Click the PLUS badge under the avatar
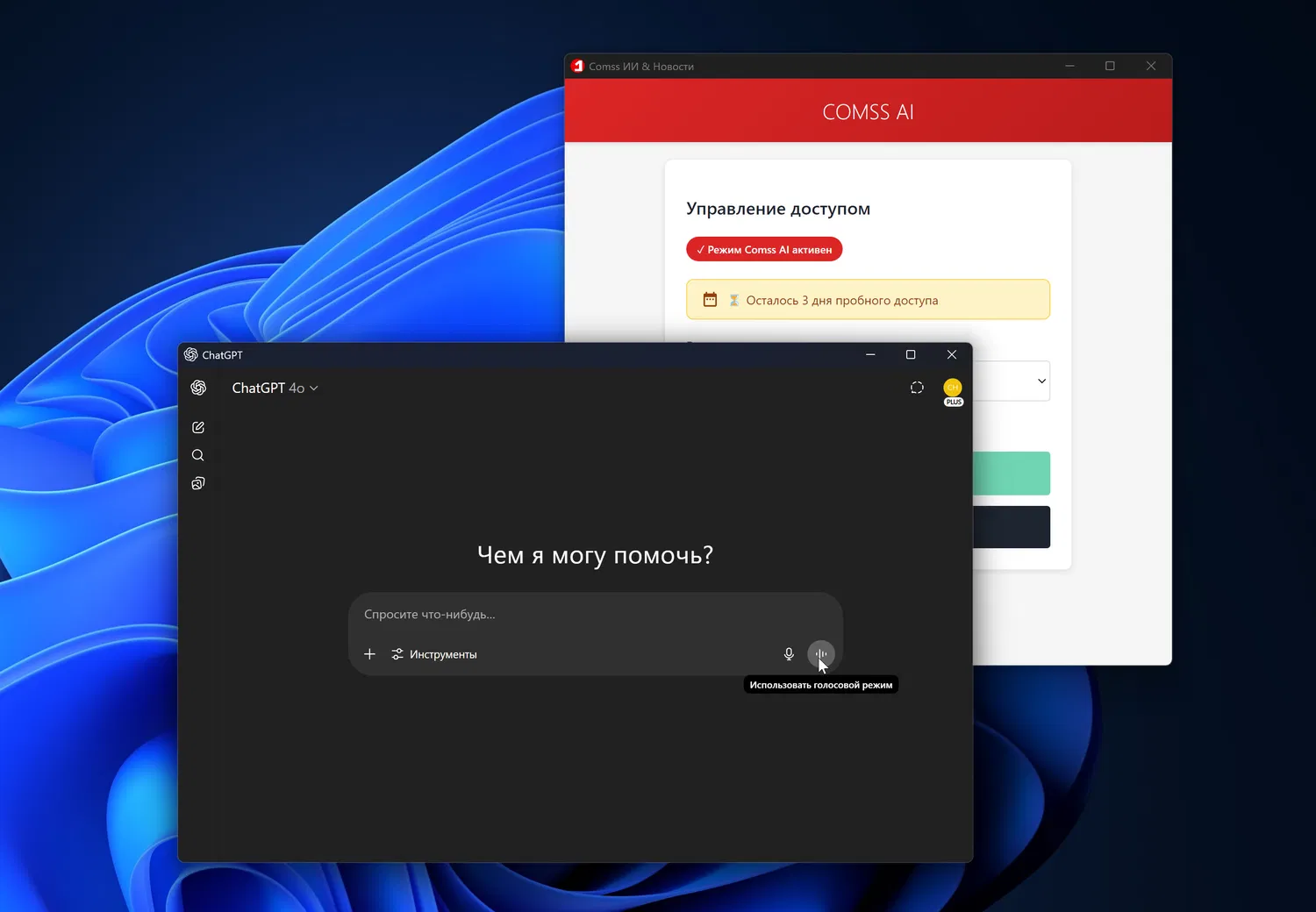The image size is (1316, 912). [x=954, y=403]
